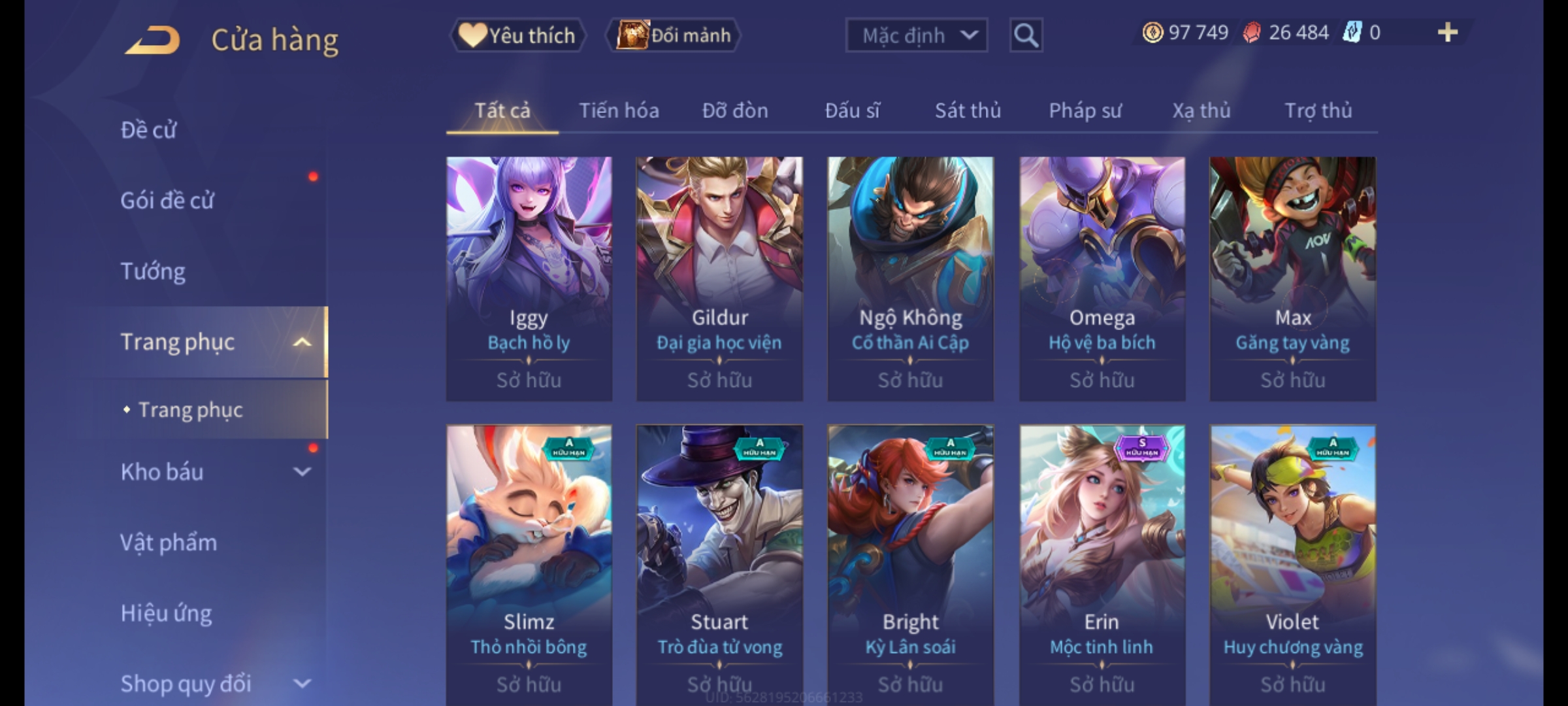Expand the Shop quy đổi section
Screen dimensions: 1568x706
pyautogui.click(x=302, y=684)
